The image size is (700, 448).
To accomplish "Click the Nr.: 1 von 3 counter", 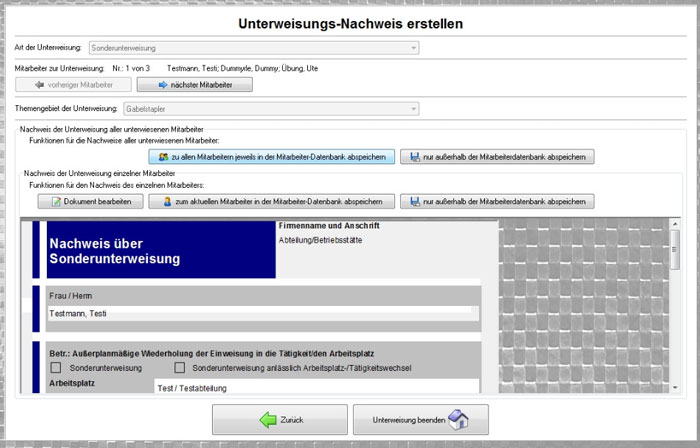I will [x=131, y=68].
